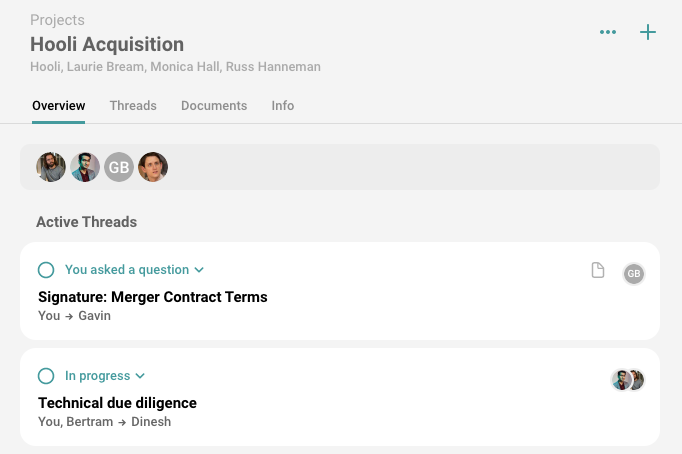Open the Technical due diligence thread
This screenshot has height=454, width=682.
(117, 403)
